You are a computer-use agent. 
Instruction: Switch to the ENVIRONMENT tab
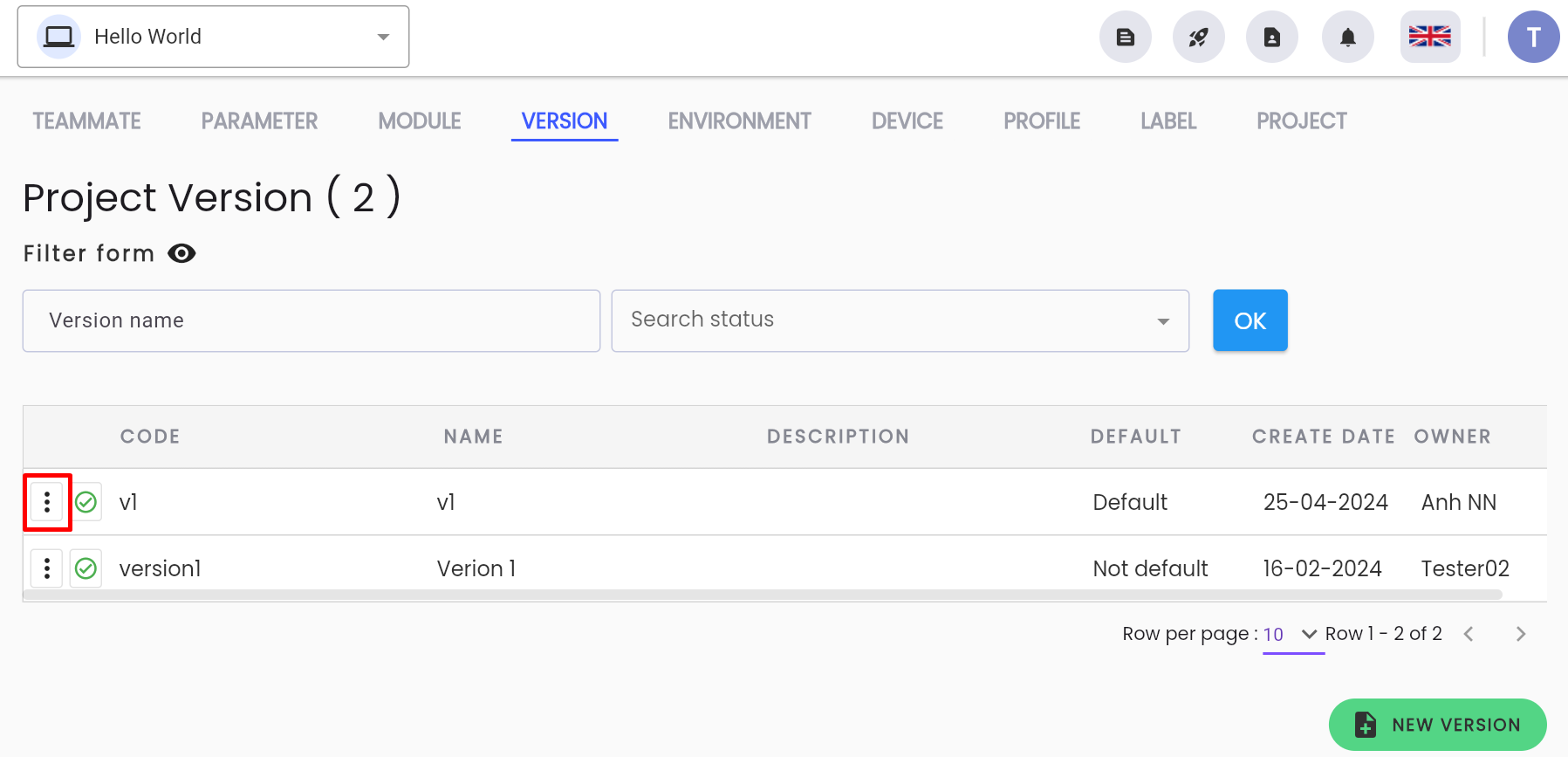click(x=739, y=120)
